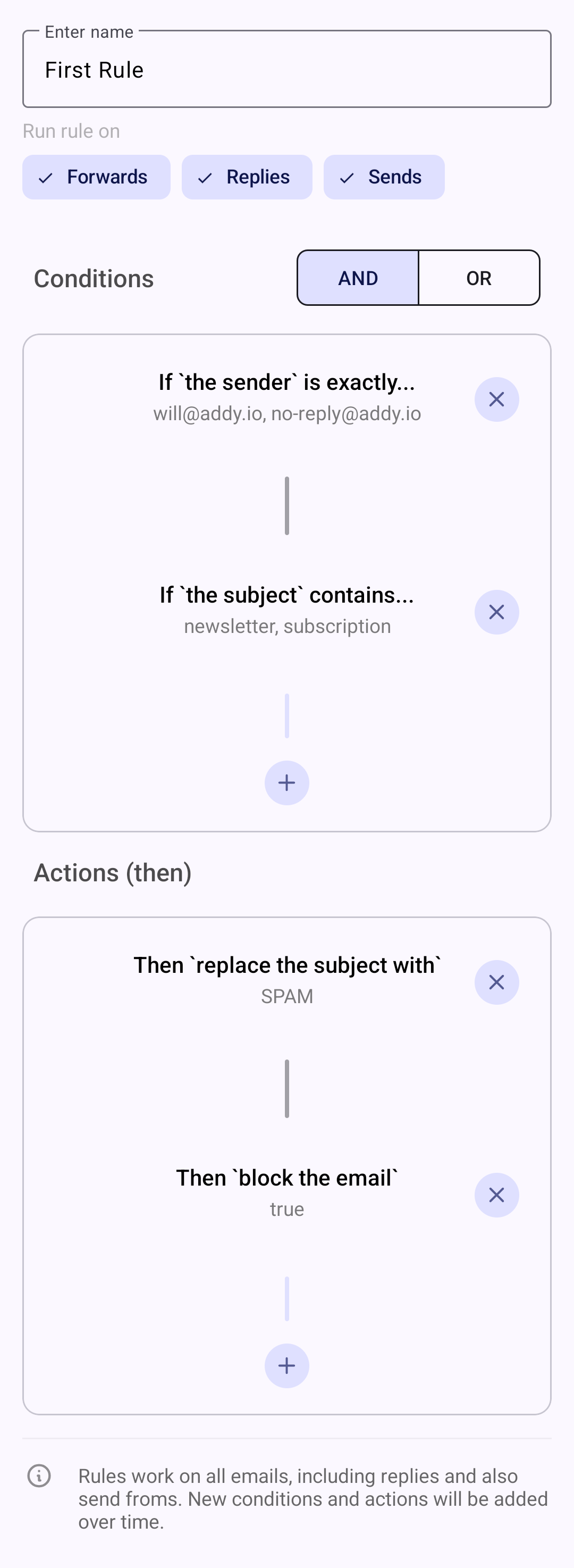The height and width of the screenshot is (1568, 574).
Task: Click the SPAM subject replacement value
Action: [x=286, y=996]
